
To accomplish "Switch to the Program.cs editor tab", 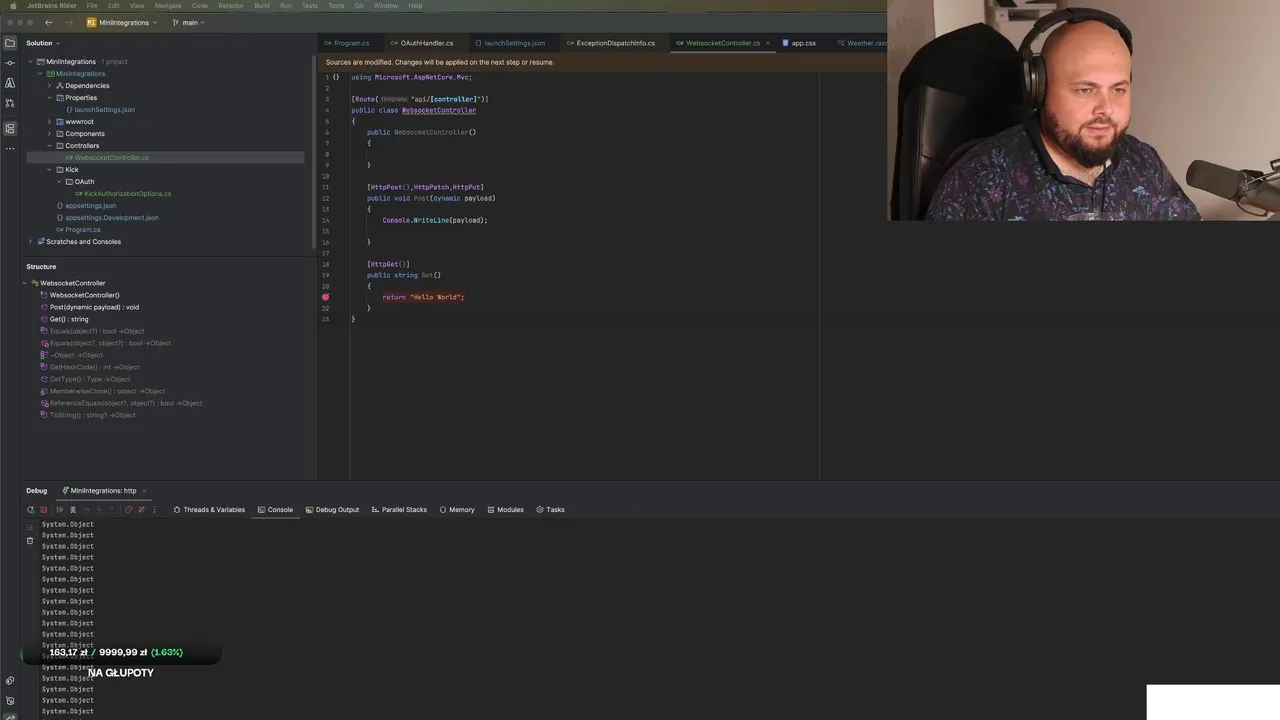I will (x=346, y=43).
